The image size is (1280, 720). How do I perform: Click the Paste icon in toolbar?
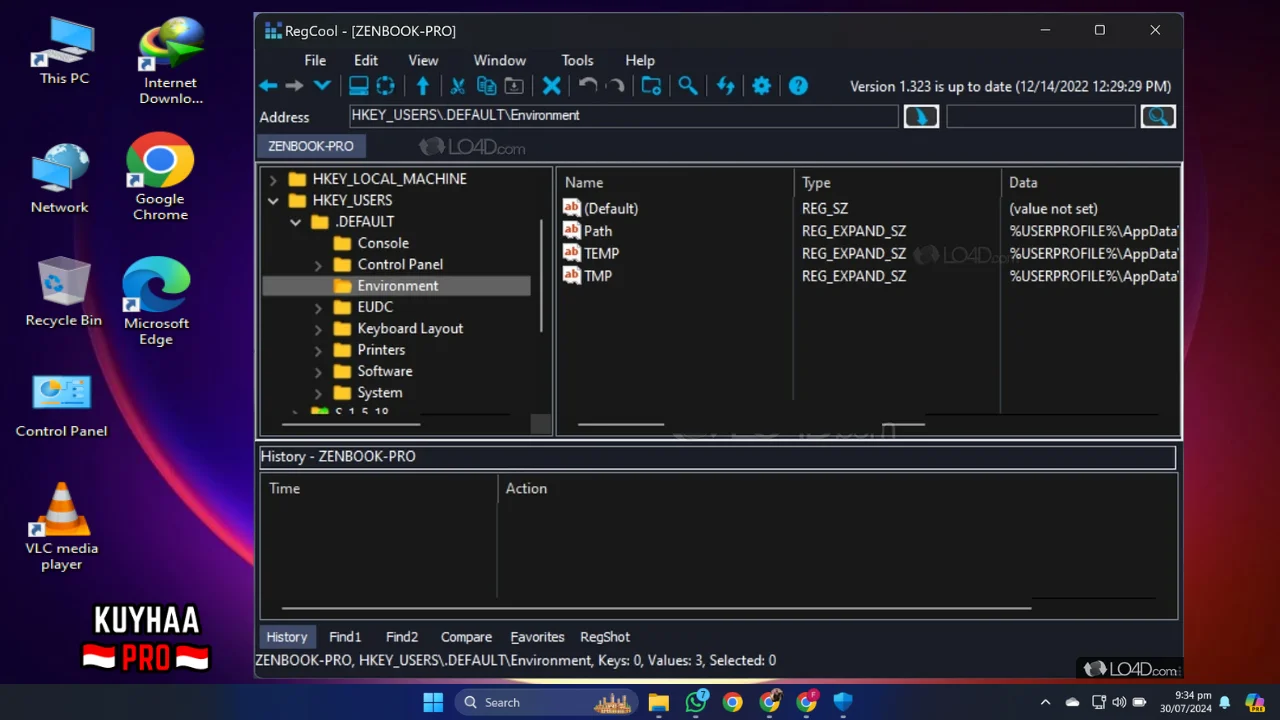[513, 86]
